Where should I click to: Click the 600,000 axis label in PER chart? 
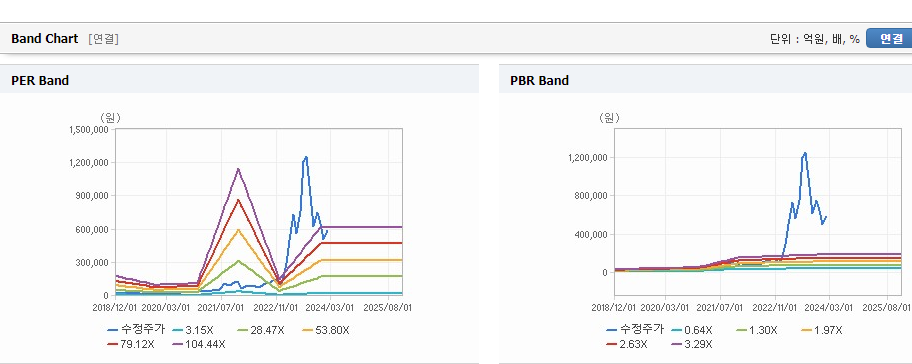tap(92, 230)
